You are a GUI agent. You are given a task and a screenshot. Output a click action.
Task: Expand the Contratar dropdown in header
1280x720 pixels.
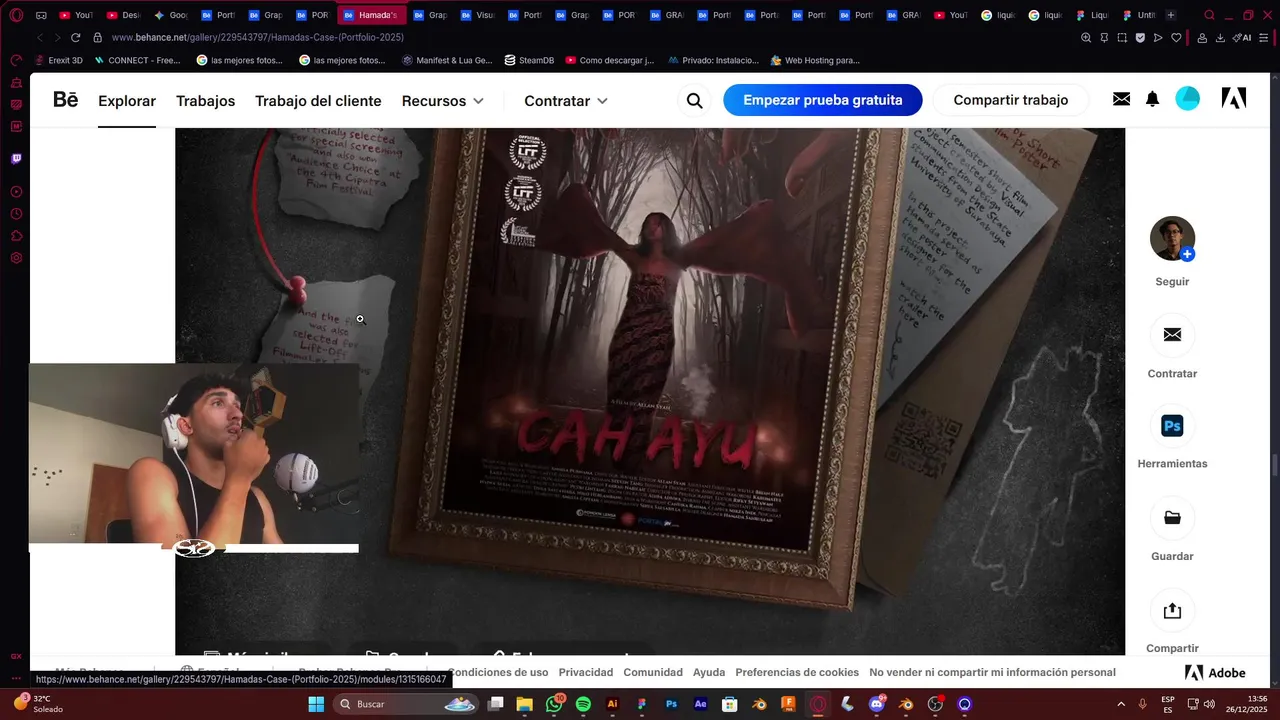[x=566, y=101]
